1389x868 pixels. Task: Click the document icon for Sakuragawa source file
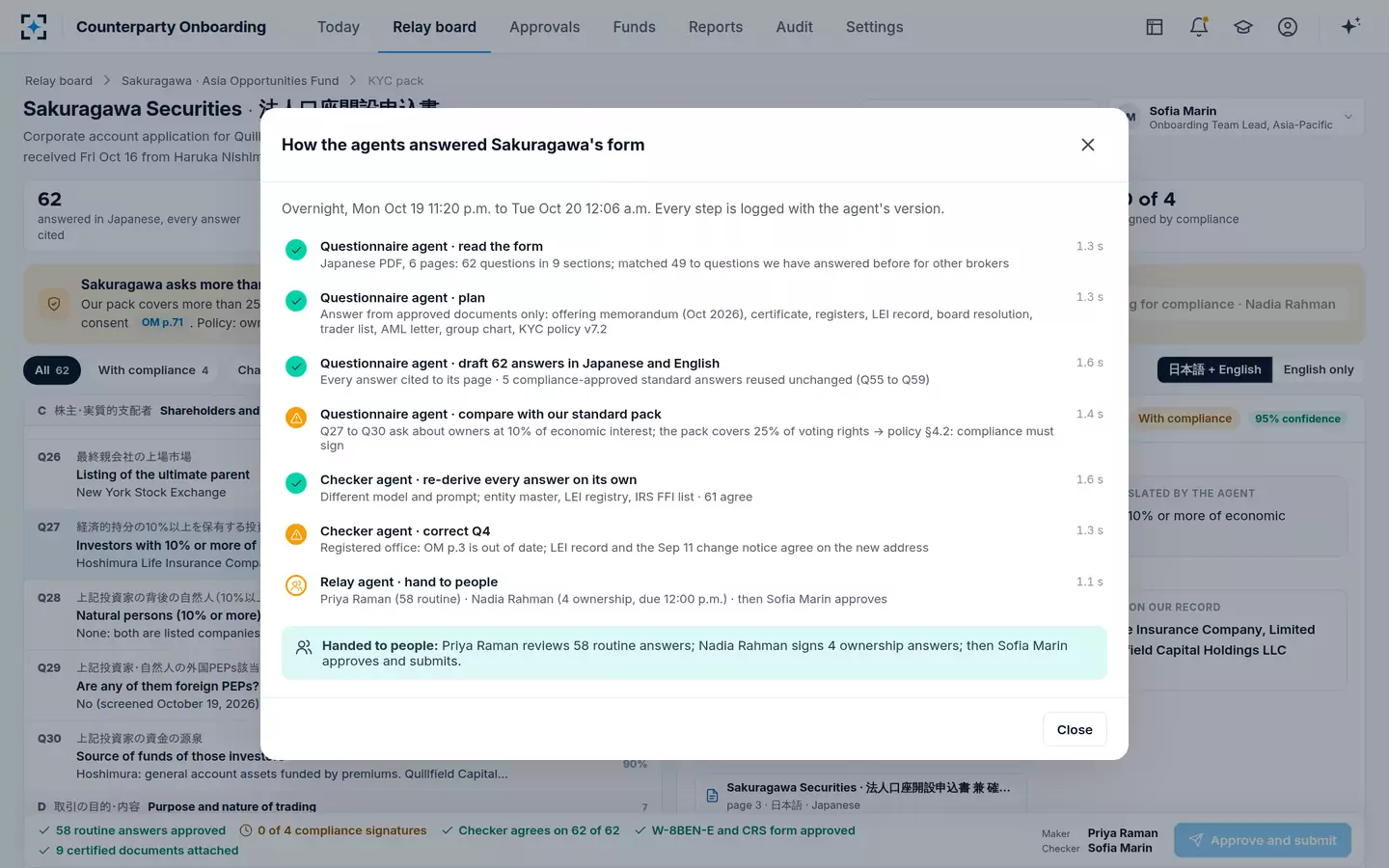712,796
